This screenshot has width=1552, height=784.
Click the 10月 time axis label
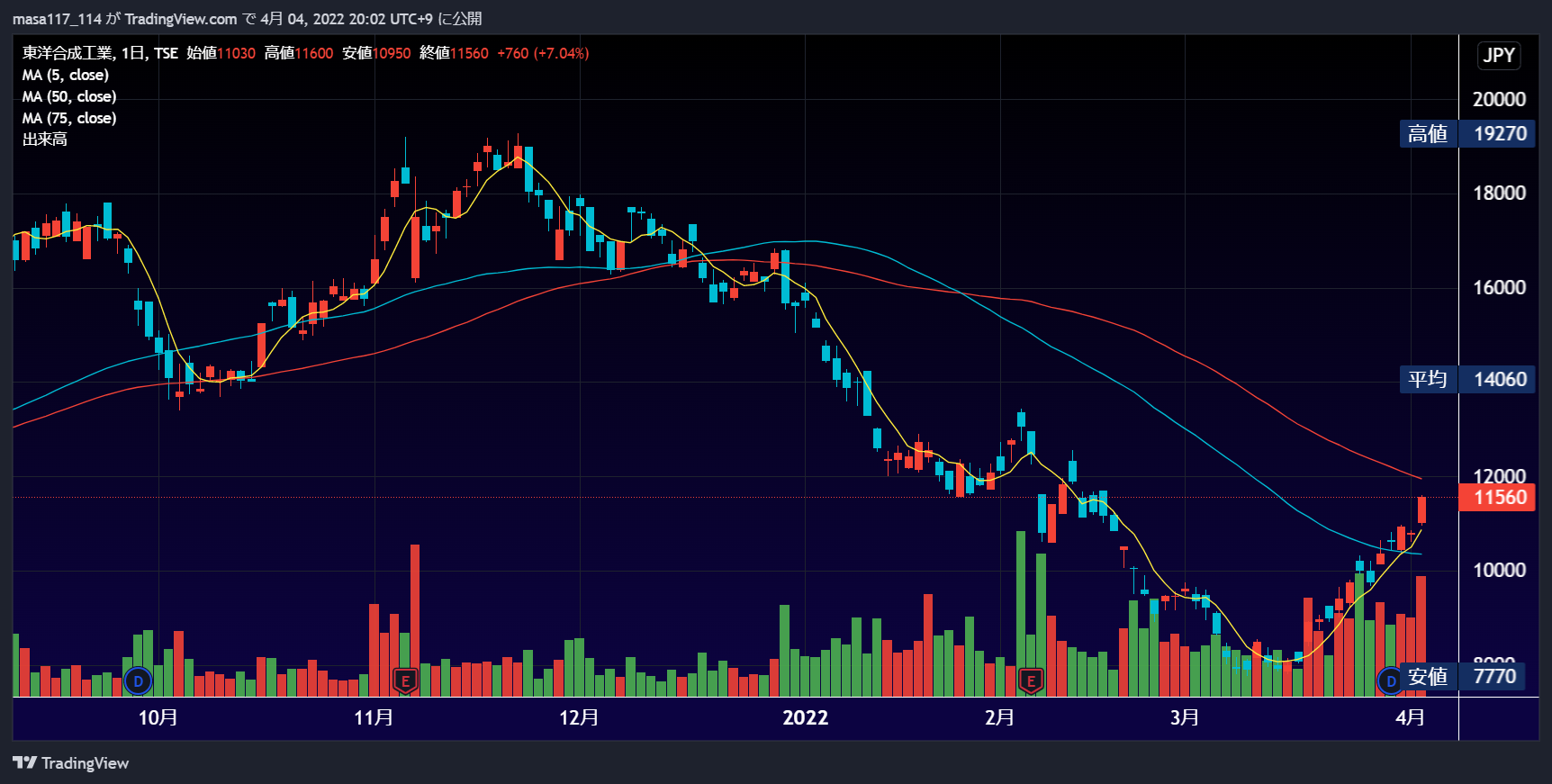coord(158,717)
